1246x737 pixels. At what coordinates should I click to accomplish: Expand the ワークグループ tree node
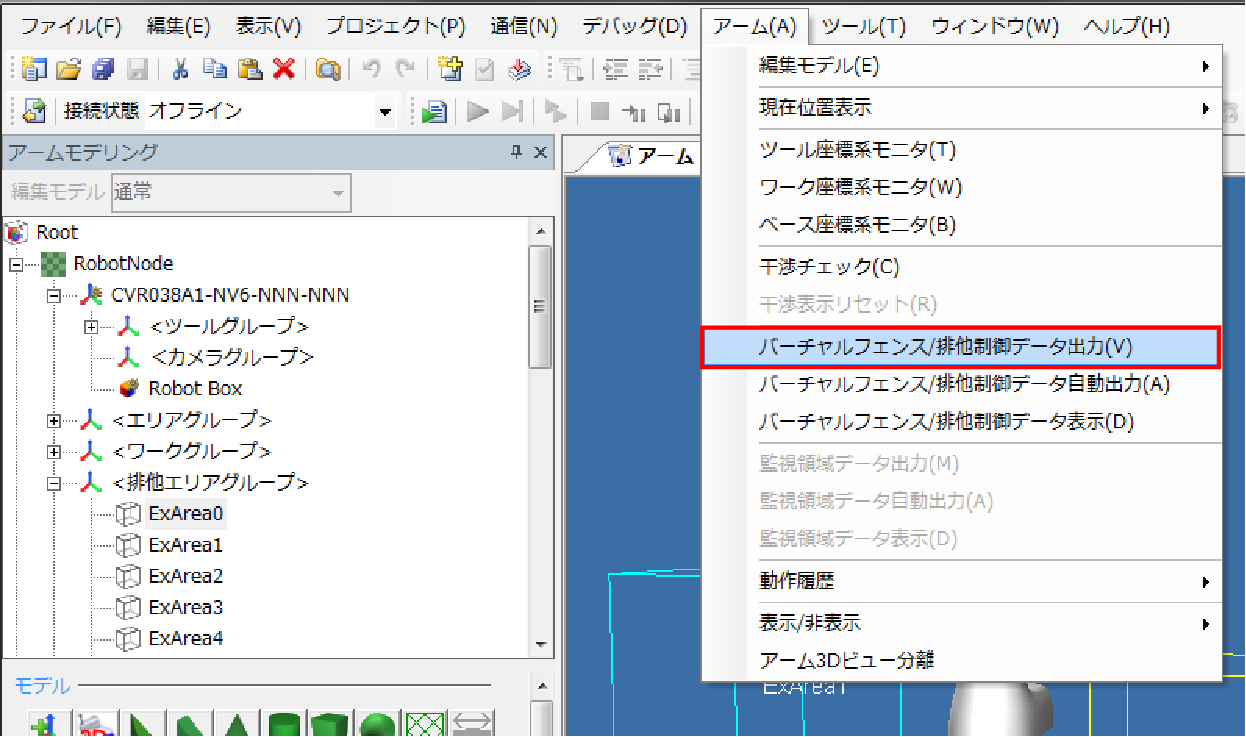55,451
